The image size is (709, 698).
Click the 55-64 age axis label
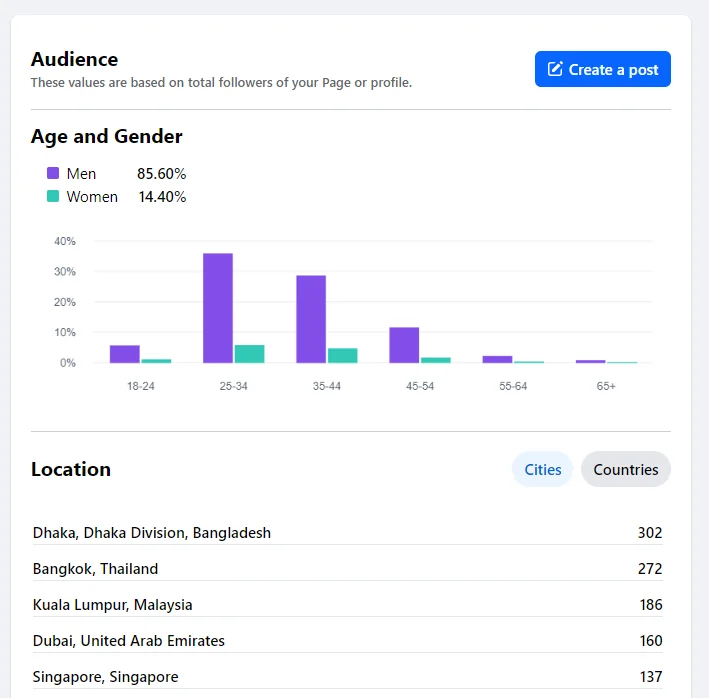pos(513,386)
